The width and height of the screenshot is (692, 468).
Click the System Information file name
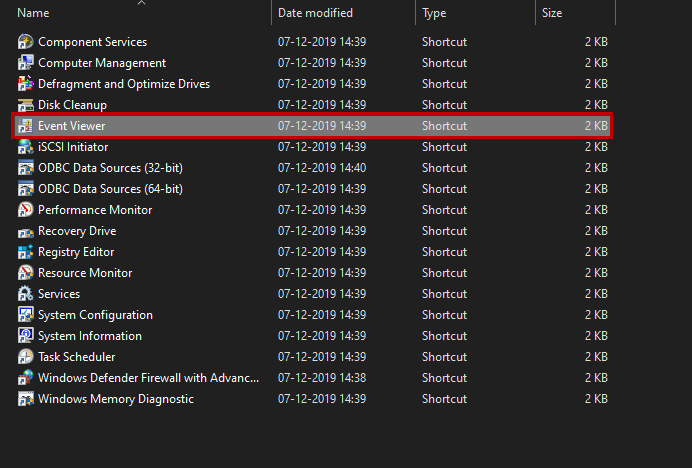90,336
